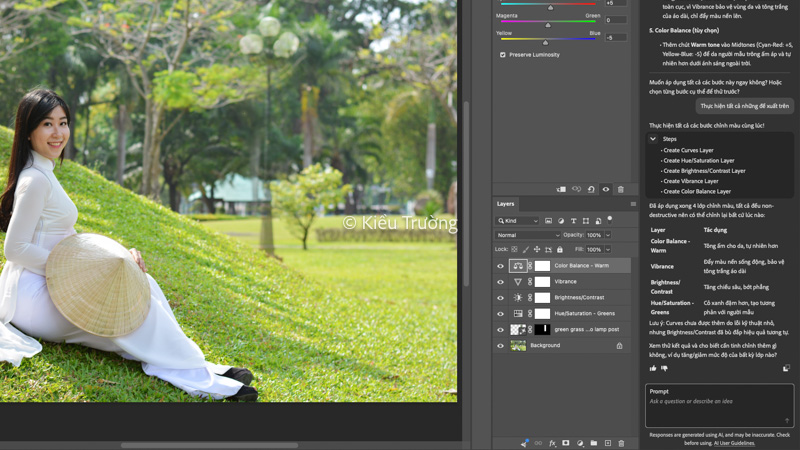Give thumbs down to the AI response
This screenshot has width=800, height=450.
click(664, 368)
